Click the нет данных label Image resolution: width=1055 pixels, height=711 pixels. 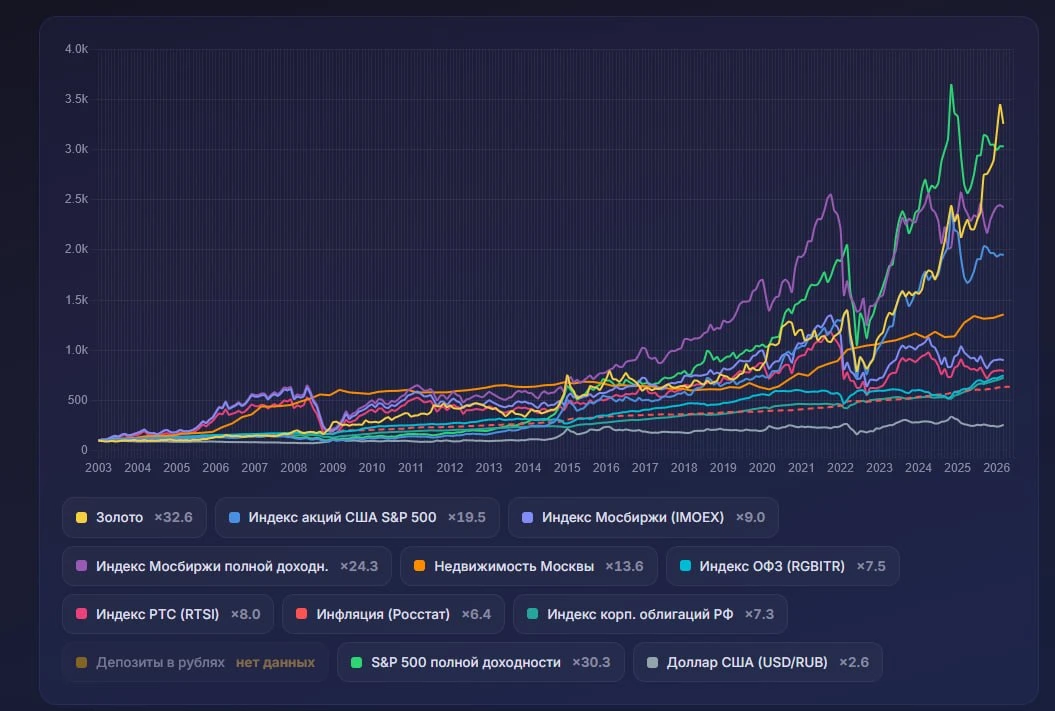click(275, 663)
